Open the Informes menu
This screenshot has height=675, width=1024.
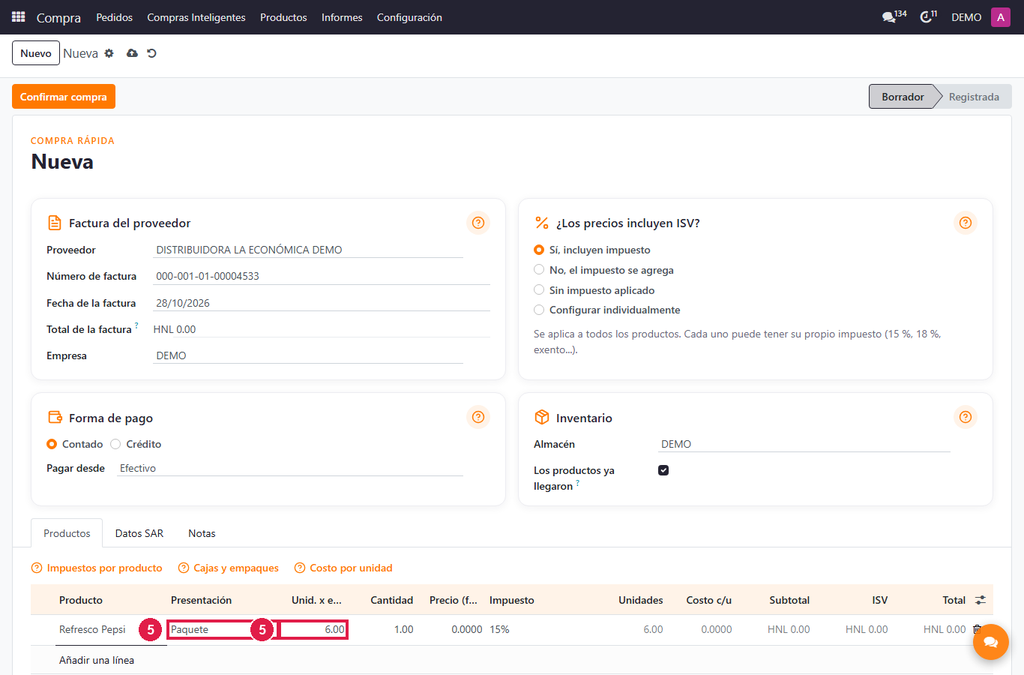click(342, 17)
